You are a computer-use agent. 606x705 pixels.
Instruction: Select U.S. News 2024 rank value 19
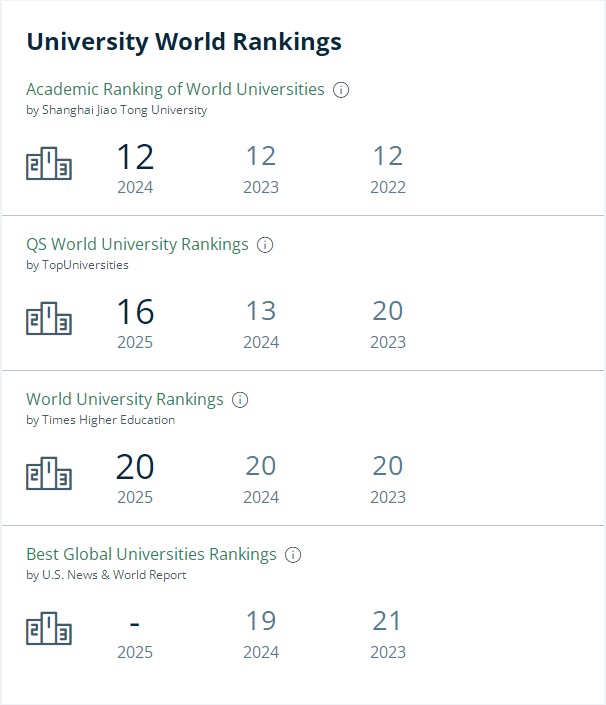click(x=261, y=621)
